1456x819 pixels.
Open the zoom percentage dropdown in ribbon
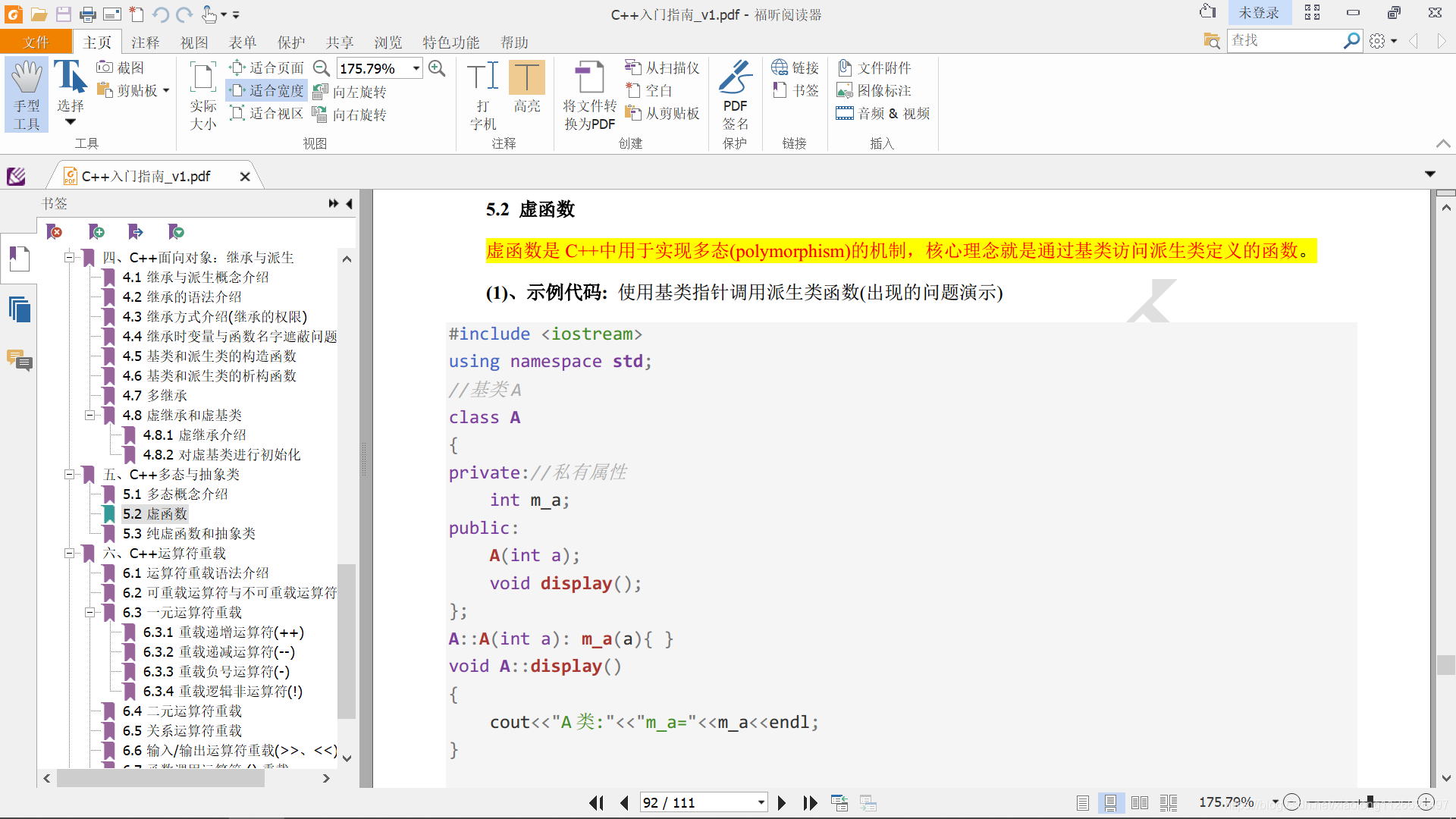click(x=416, y=68)
